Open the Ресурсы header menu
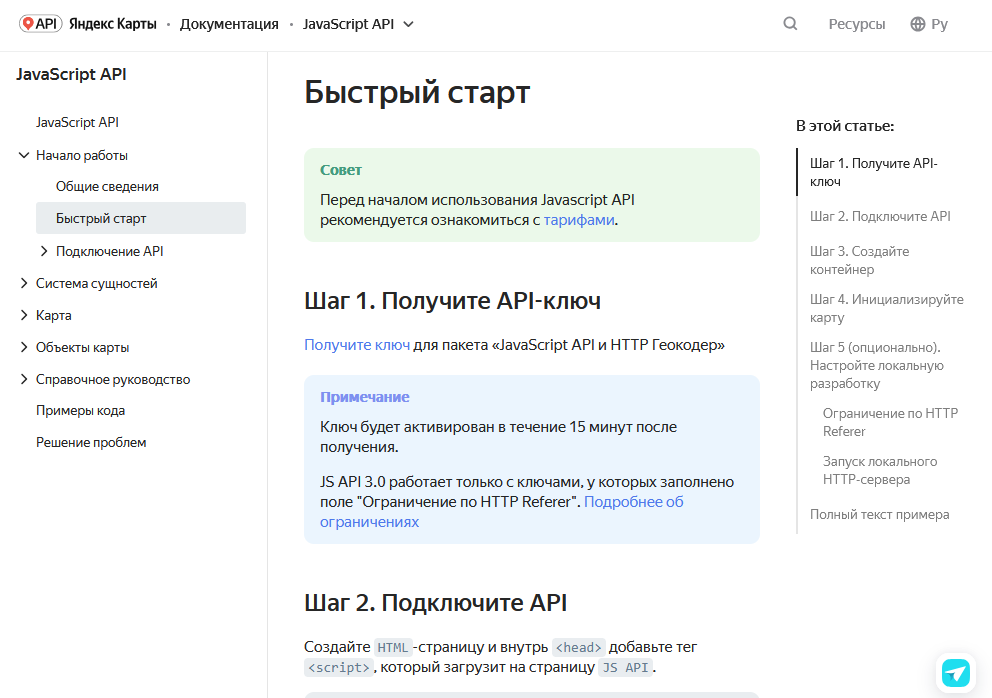The height and width of the screenshot is (698, 992). coord(856,24)
